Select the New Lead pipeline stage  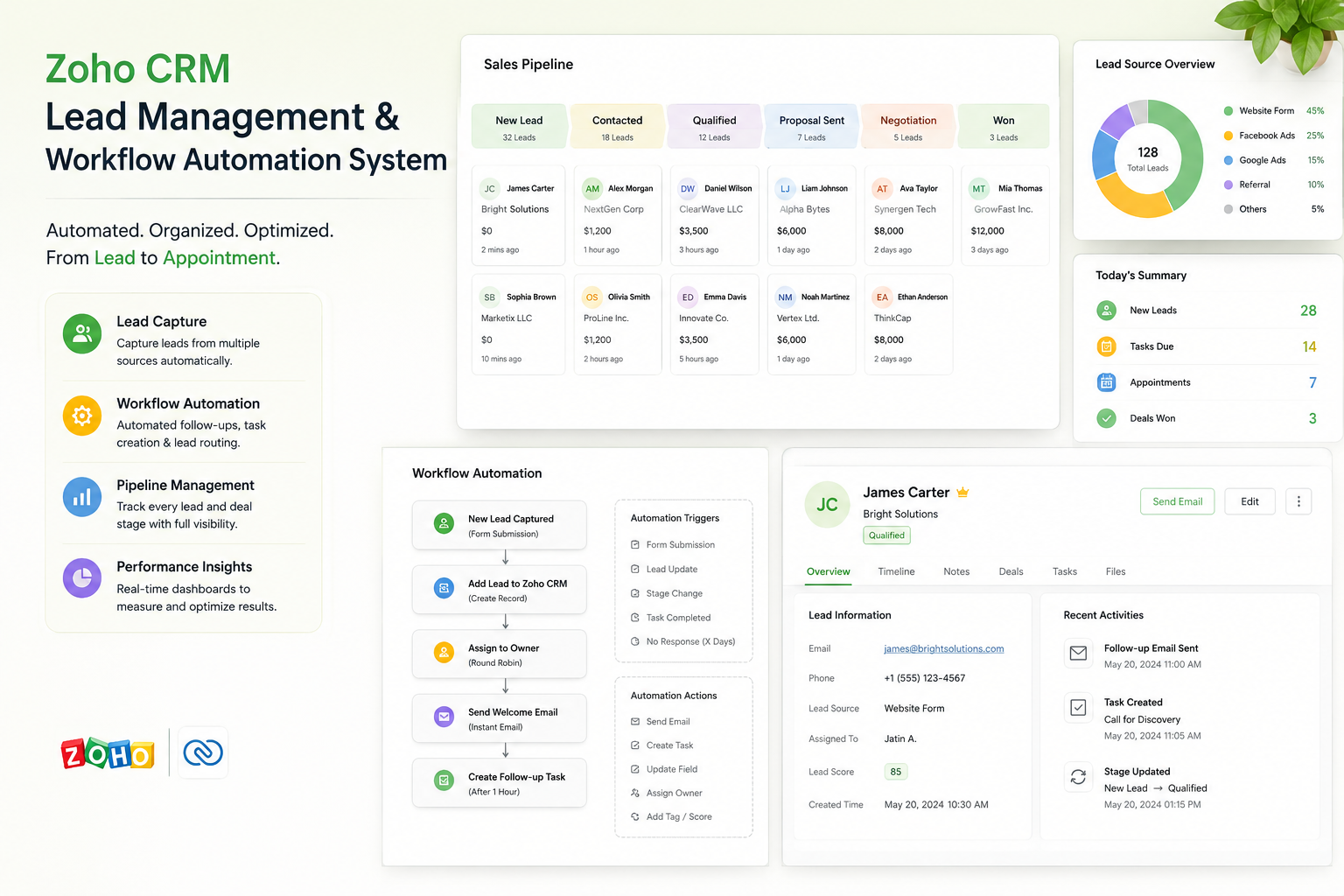coord(519,127)
